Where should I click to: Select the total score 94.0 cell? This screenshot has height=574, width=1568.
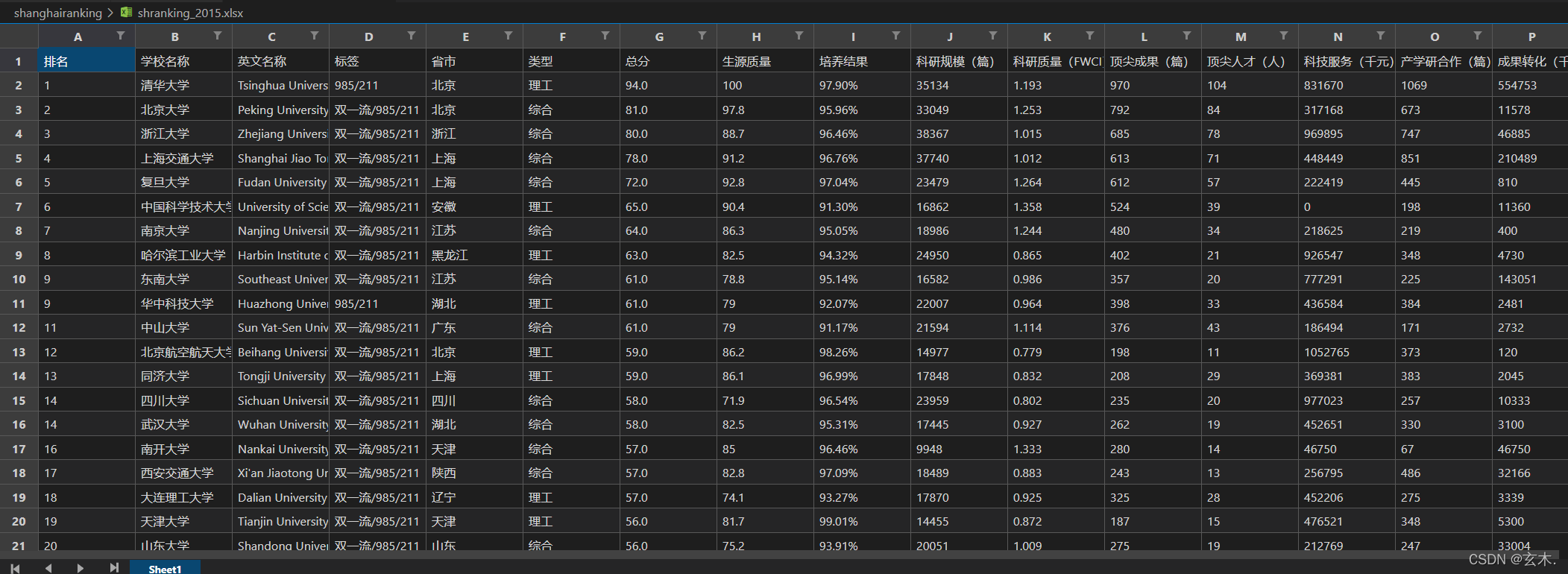click(668, 85)
